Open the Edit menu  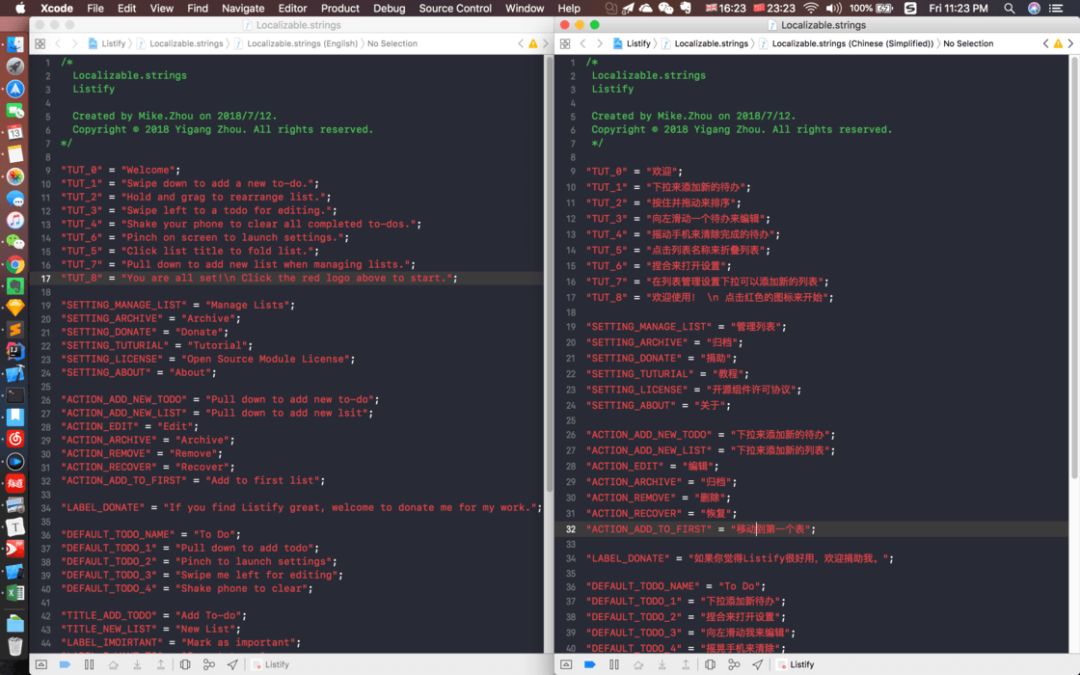tap(127, 8)
